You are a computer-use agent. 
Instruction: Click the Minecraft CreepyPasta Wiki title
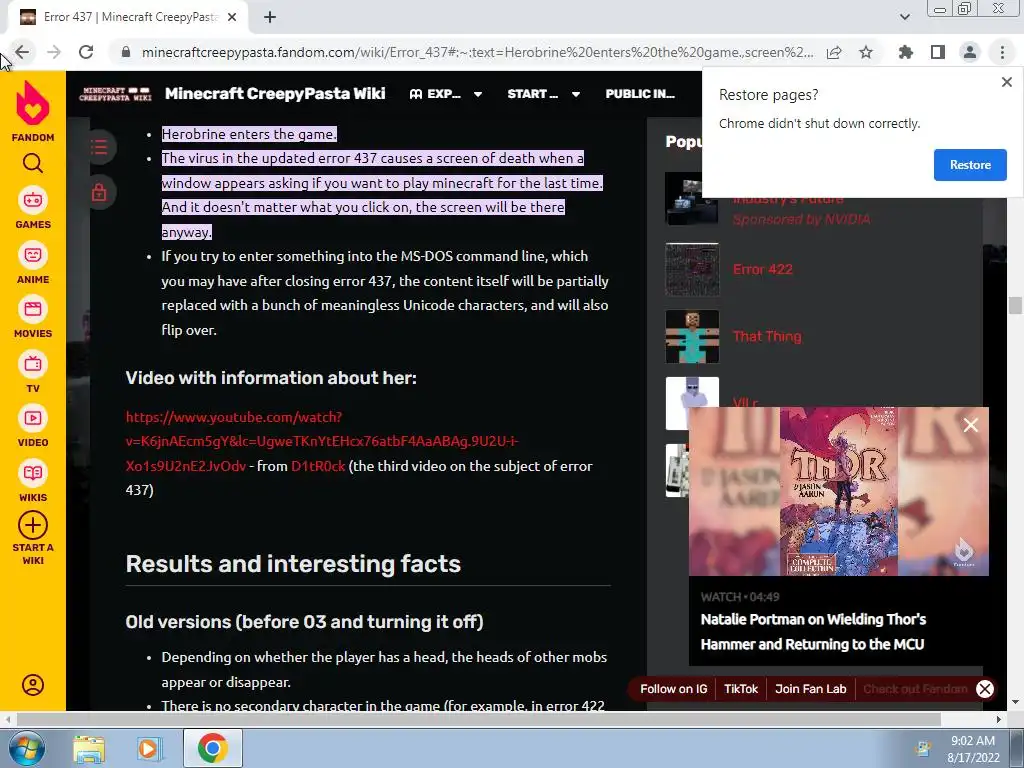click(x=275, y=94)
